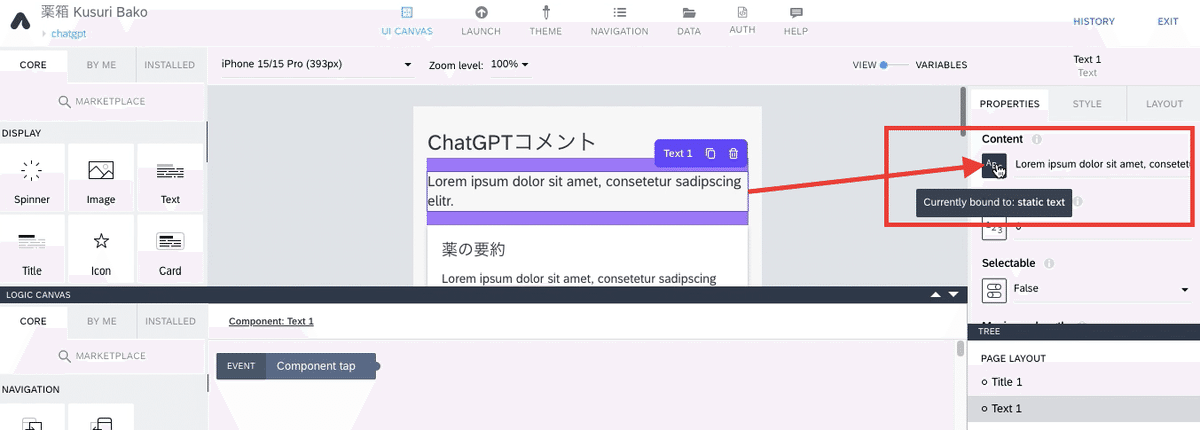Open the History link
The image size is (1200, 430).
(x=1094, y=21)
